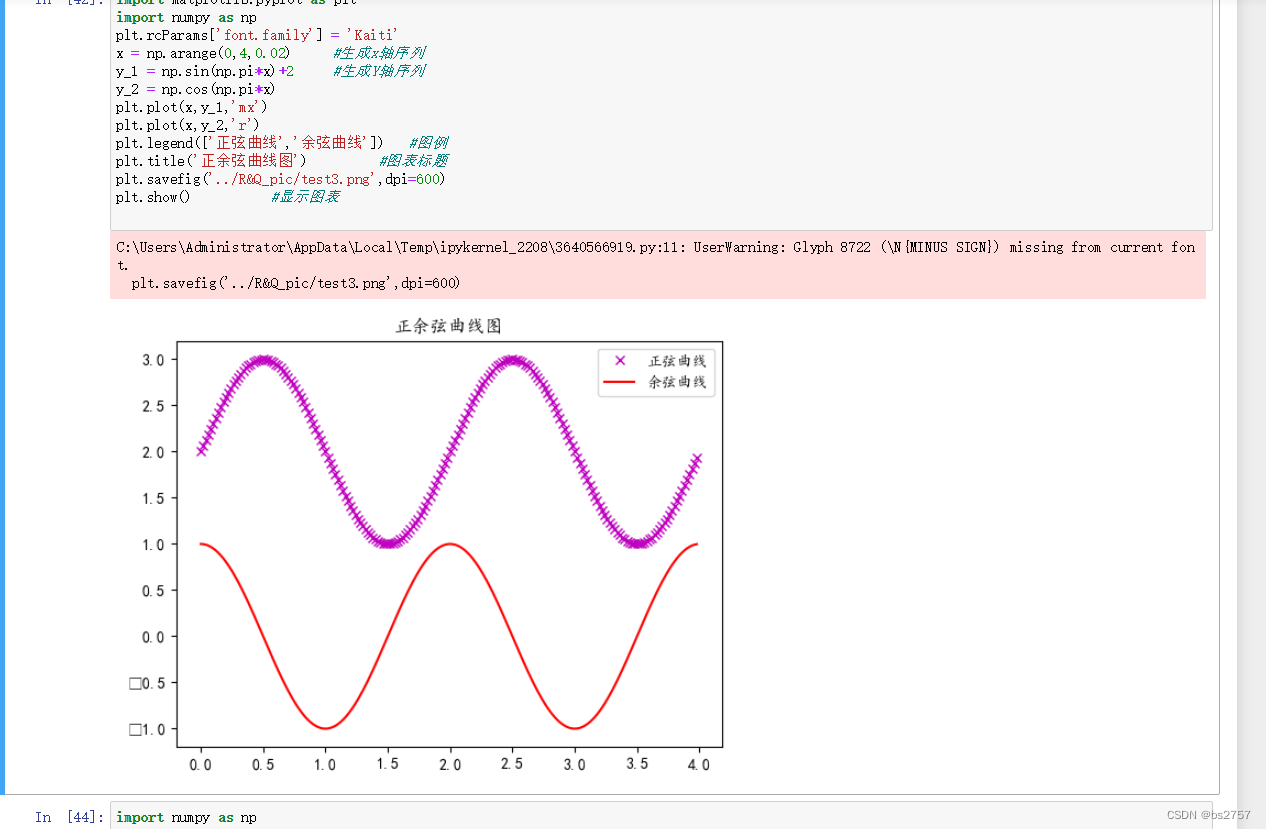Click the UserWarning Glyph 8722 message text
Image resolution: width=1266 pixels, height=829 pixels.
656,265
